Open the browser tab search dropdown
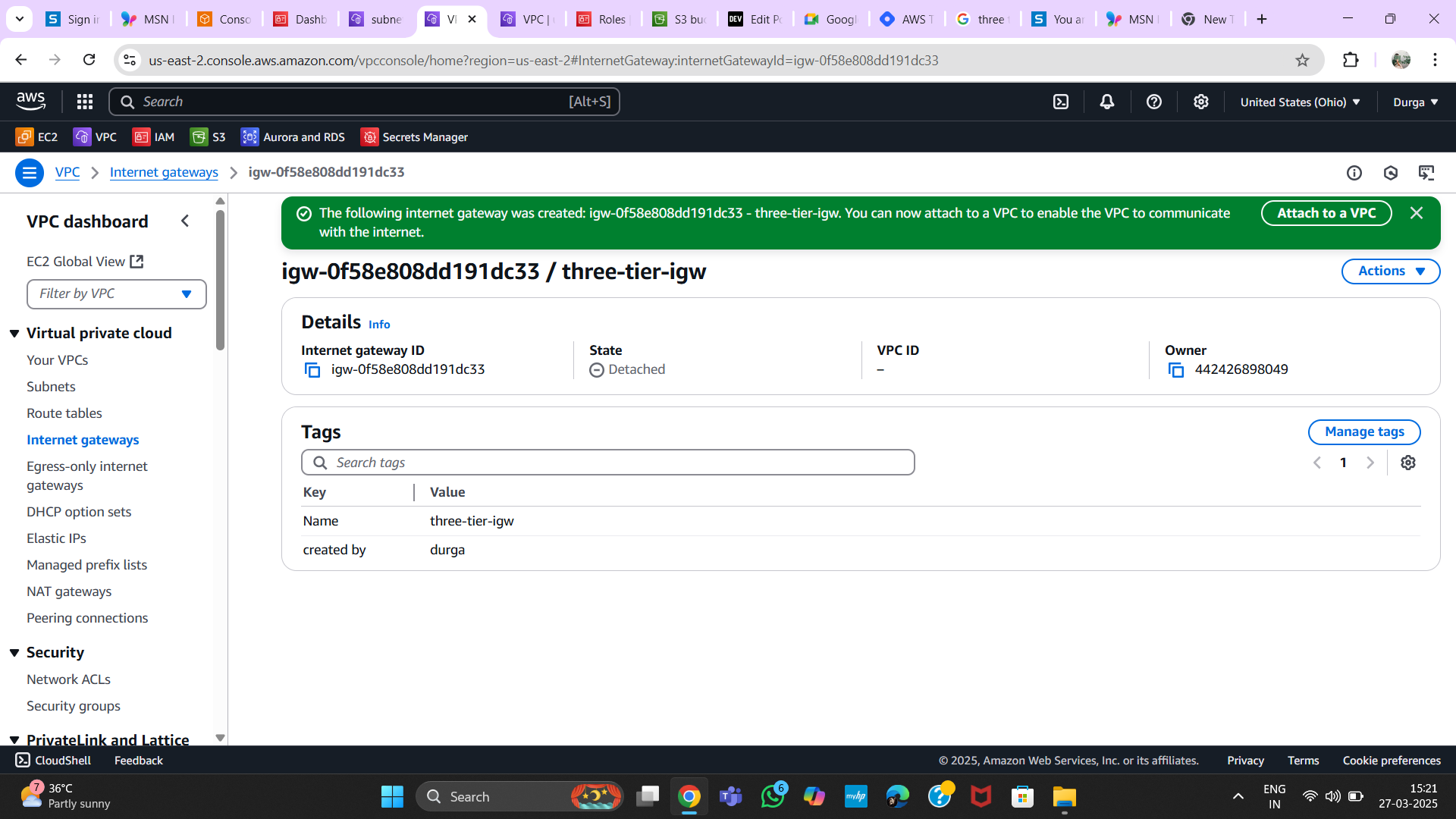This screenshot has height=819, width=1456. tap(20, 19)
